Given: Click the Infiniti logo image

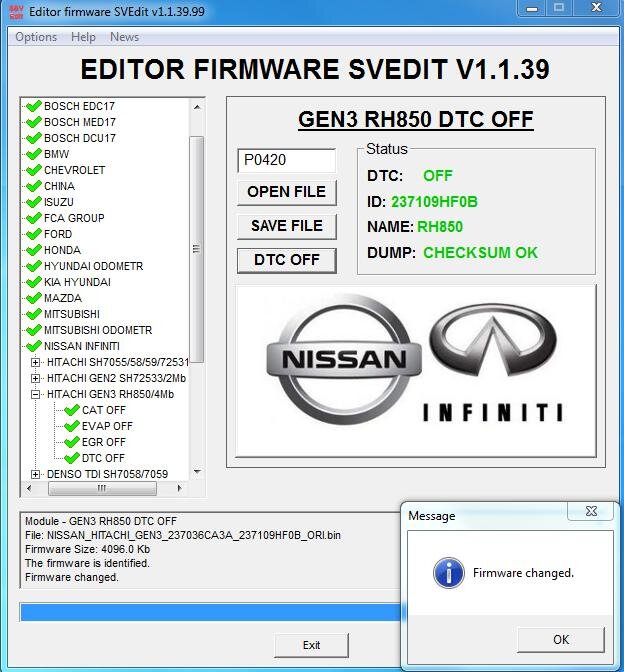Looking at the screenshot, I should 493,362.
